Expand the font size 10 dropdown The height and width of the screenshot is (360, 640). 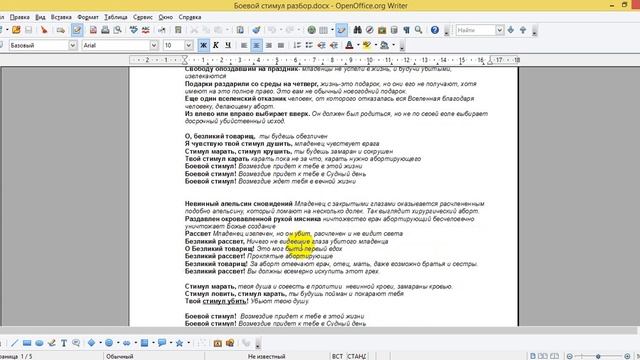(x=188, y=45)
